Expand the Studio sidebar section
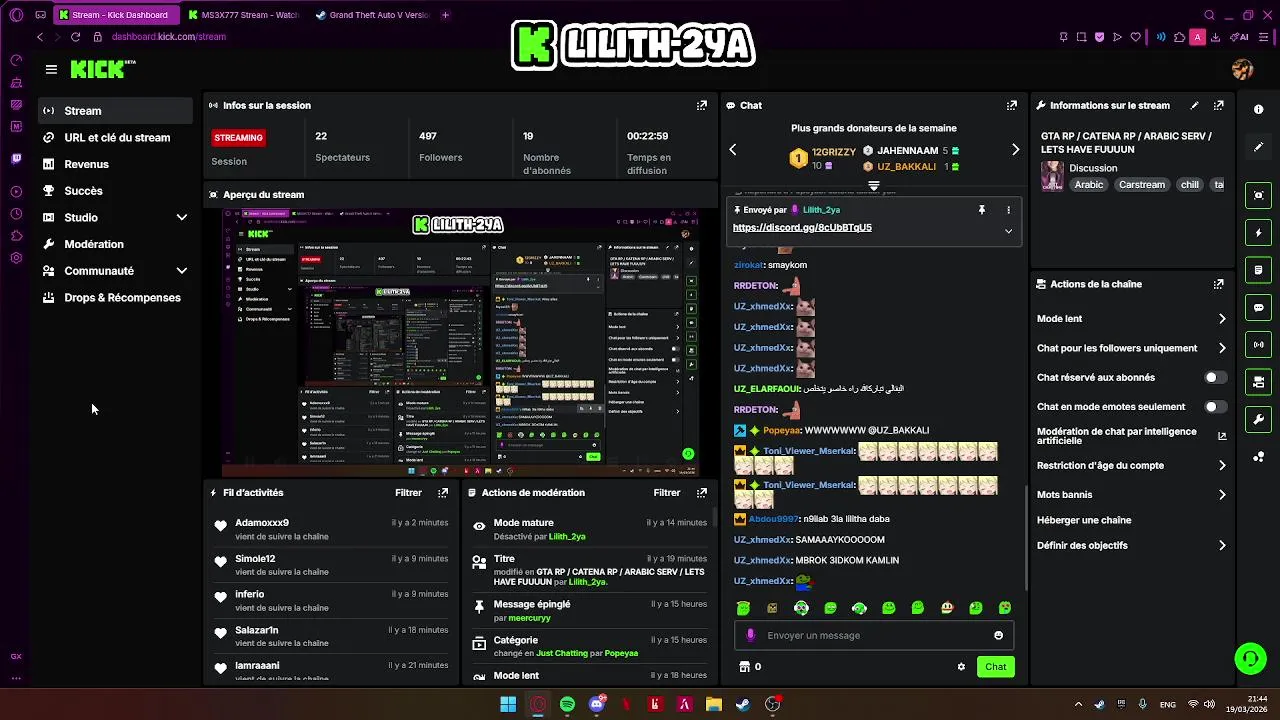 [x=182, y=217]
